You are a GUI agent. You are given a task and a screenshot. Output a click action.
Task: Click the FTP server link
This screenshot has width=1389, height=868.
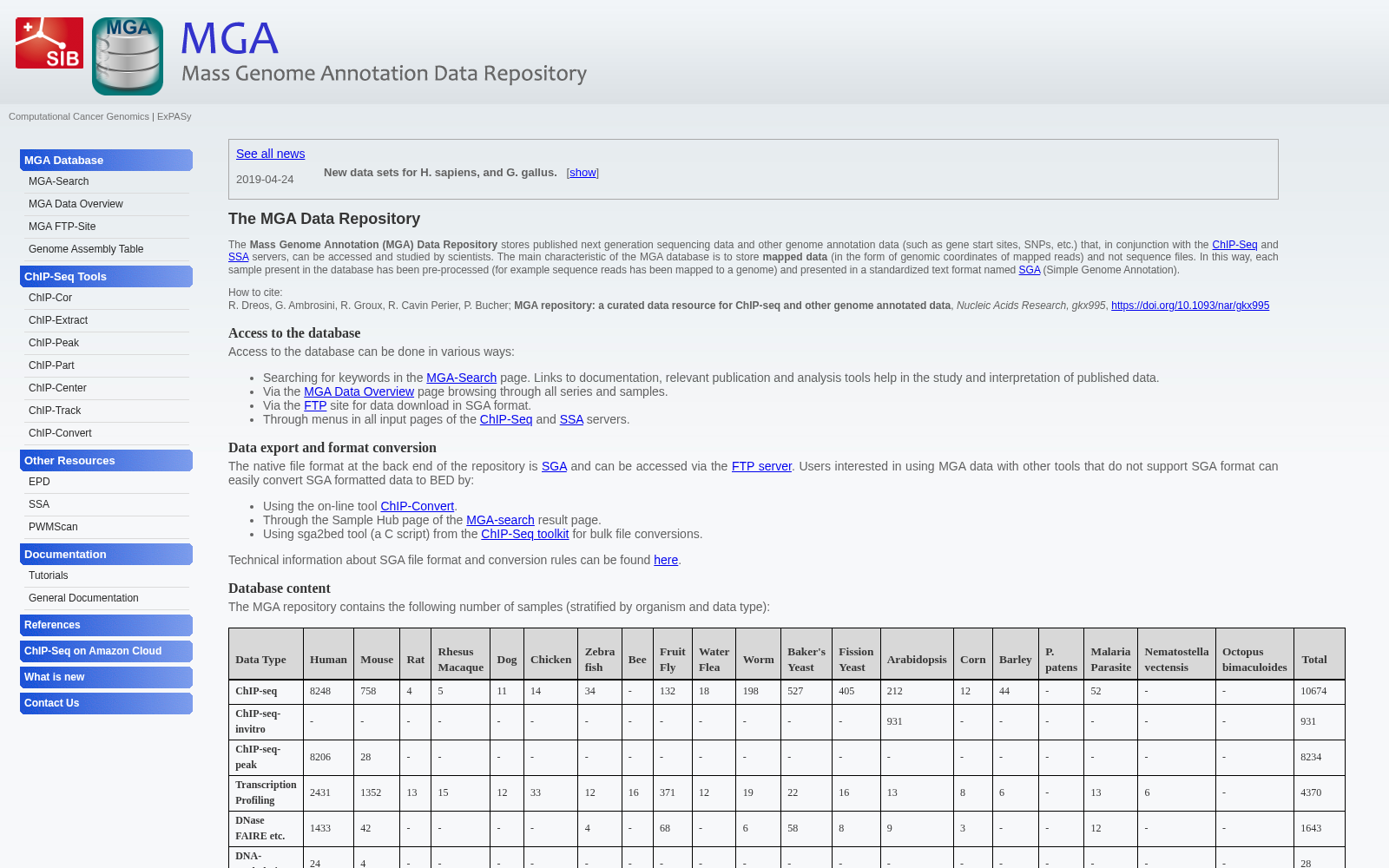coord(761,466)
